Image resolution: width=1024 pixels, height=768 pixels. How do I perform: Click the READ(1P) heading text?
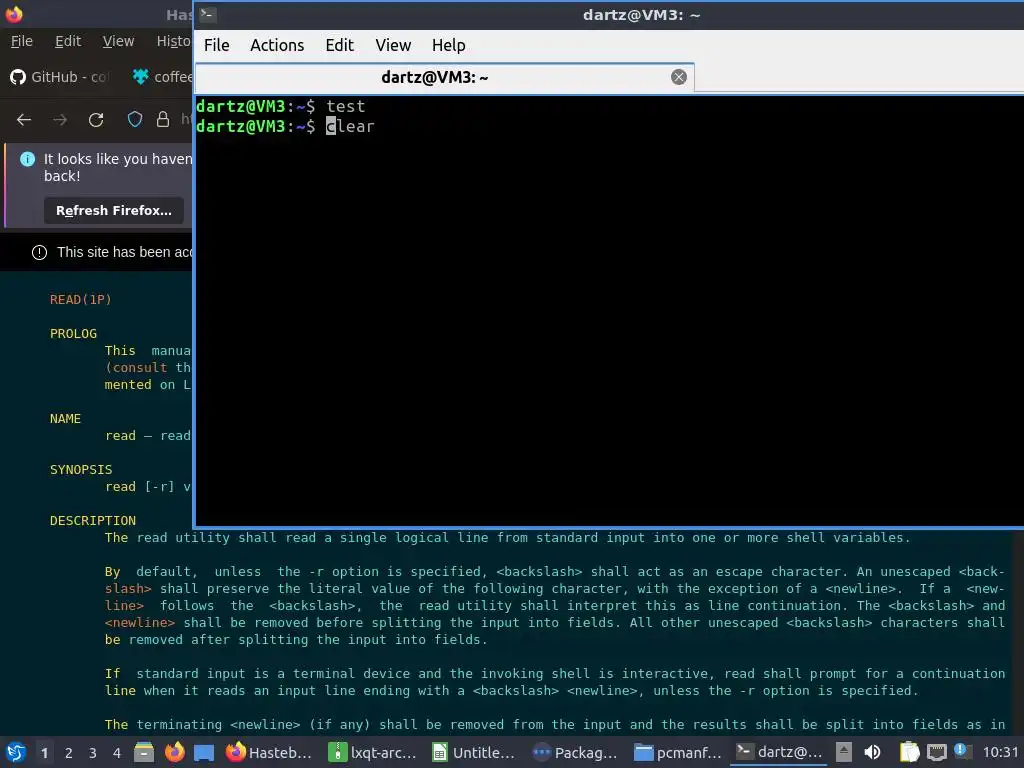point(80,299)
